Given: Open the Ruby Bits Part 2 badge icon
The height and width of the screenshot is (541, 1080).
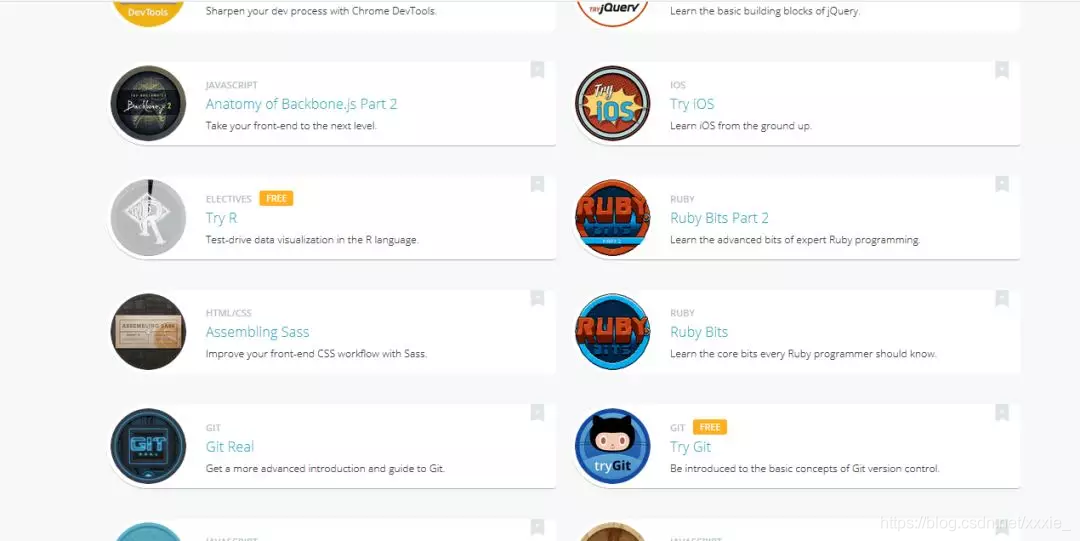Looking at the screenshot, I should click(x=612, y=218).
